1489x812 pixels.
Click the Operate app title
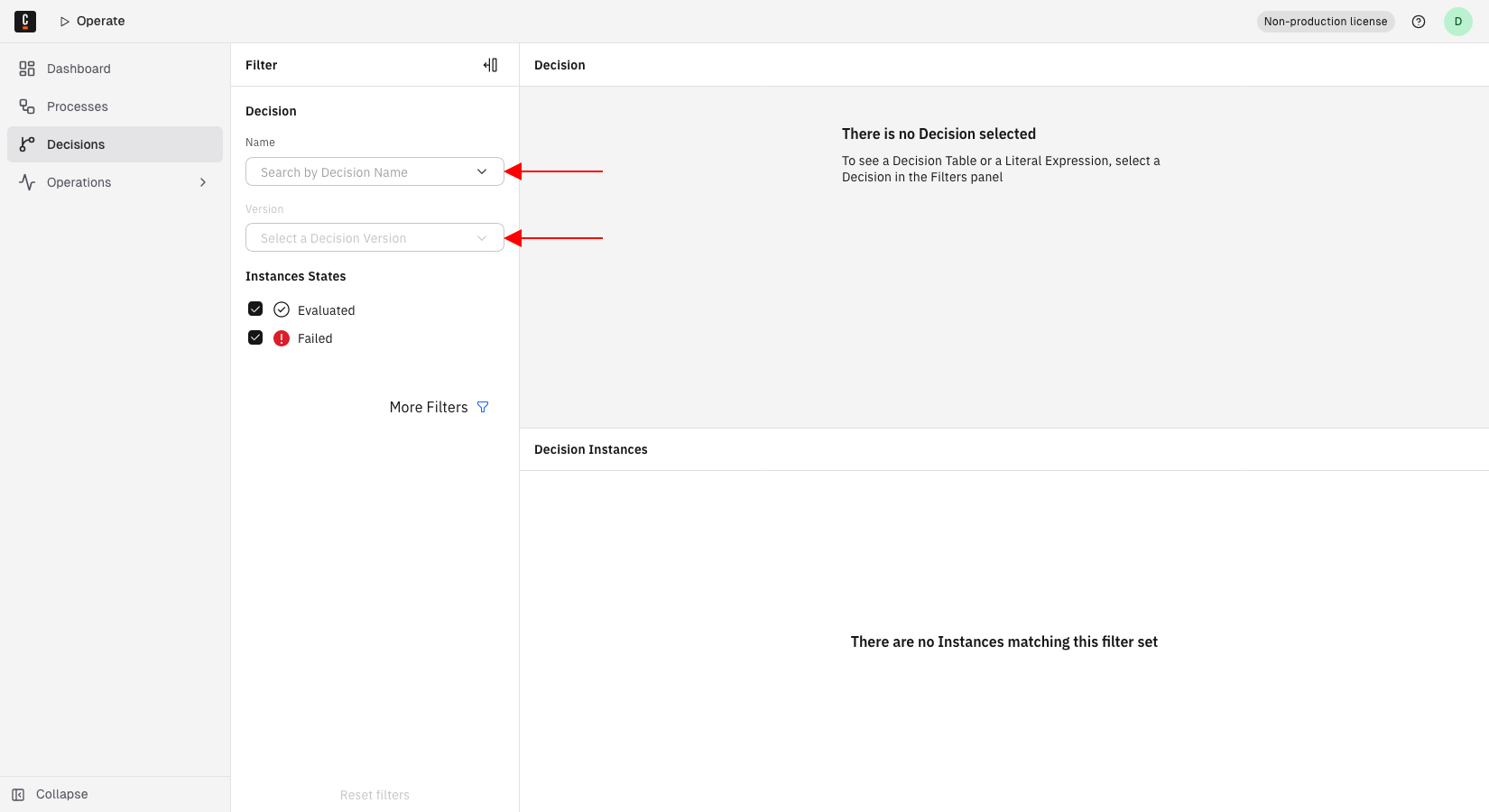100,22
